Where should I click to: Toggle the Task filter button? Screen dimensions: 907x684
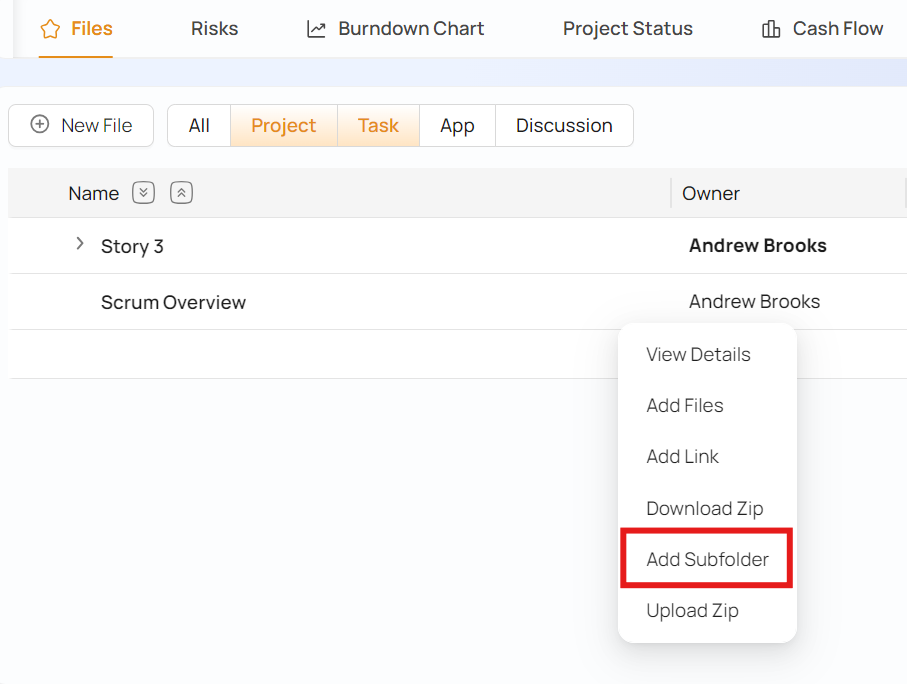(378, 125)
